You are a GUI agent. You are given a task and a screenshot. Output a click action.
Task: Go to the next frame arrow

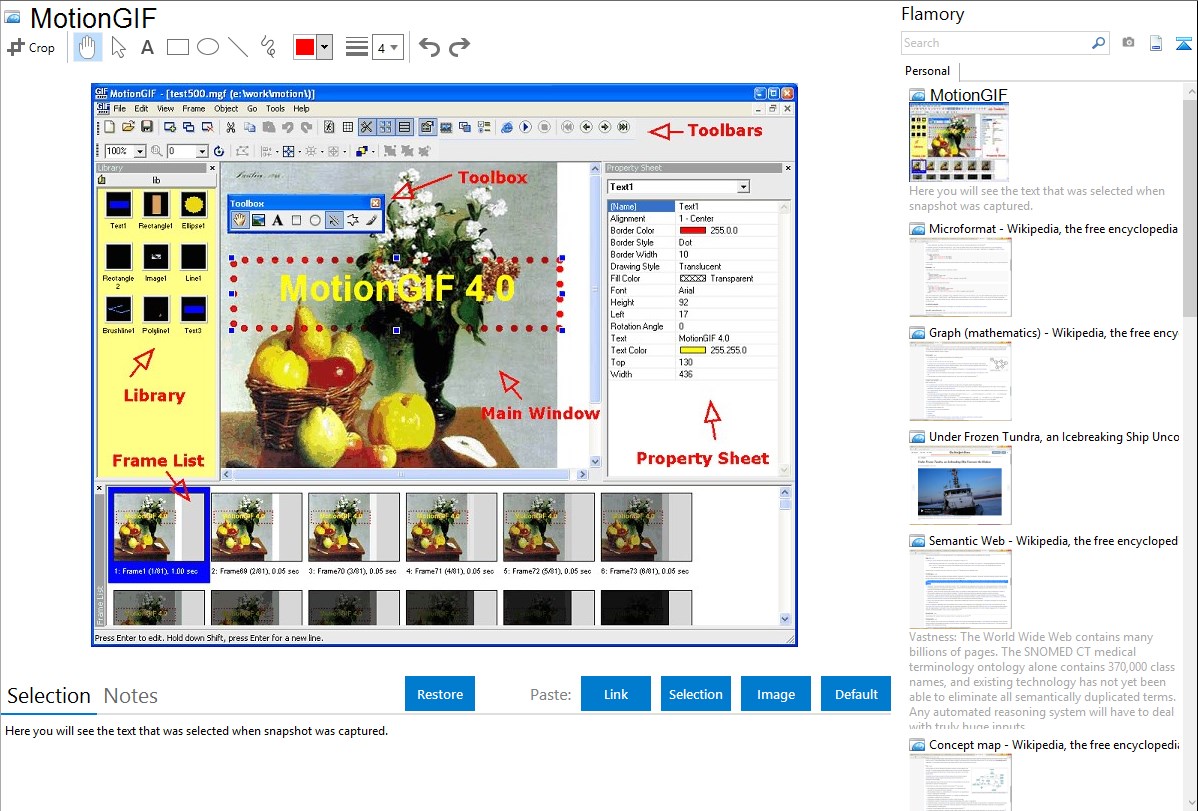604,127
